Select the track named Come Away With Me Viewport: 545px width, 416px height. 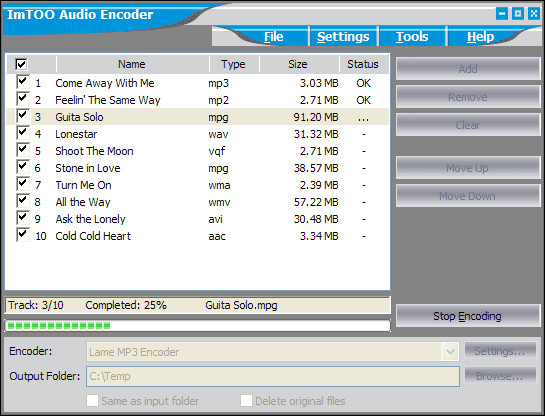(105, 83)
